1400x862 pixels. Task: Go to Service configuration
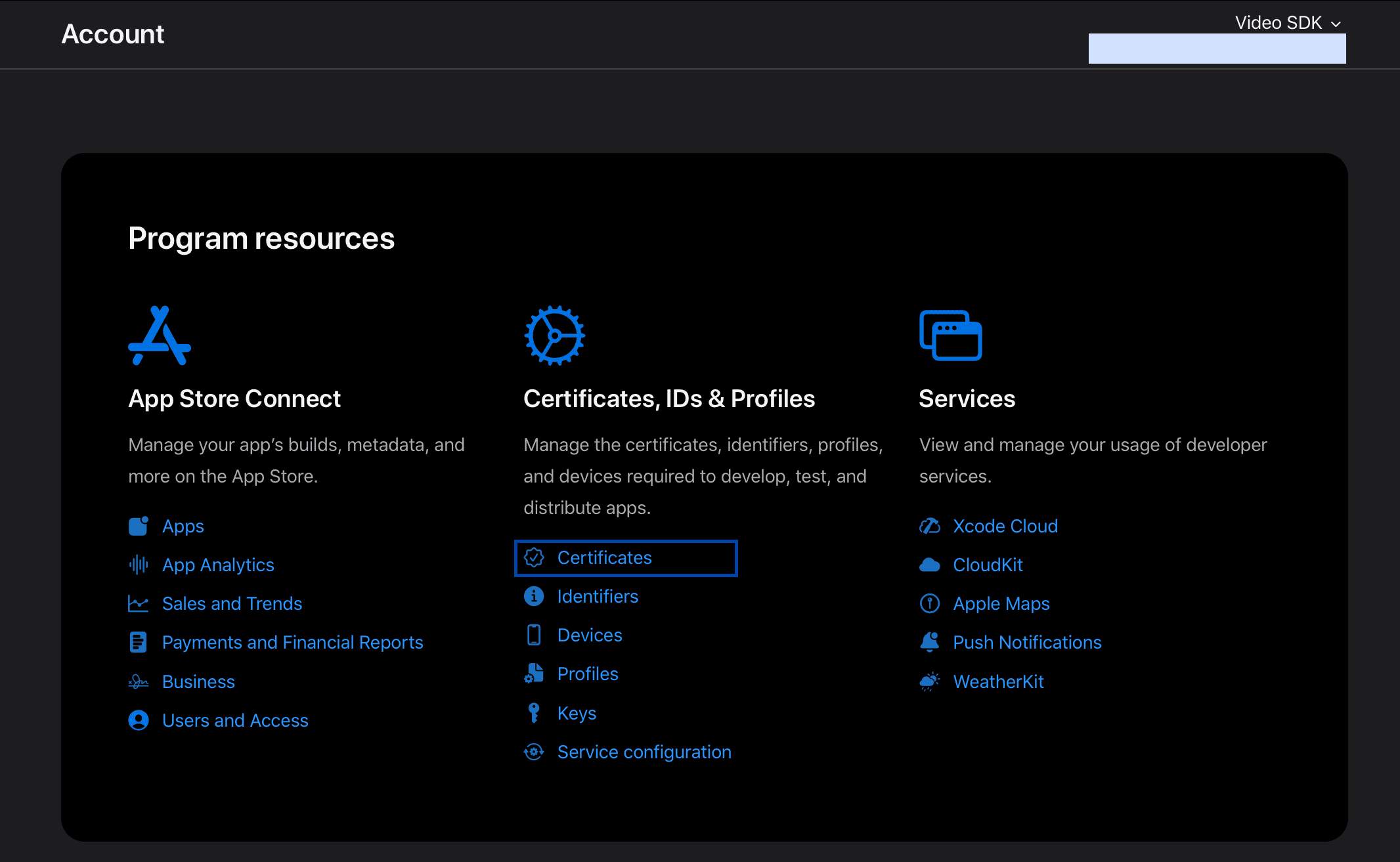click(x=644, y=752)
